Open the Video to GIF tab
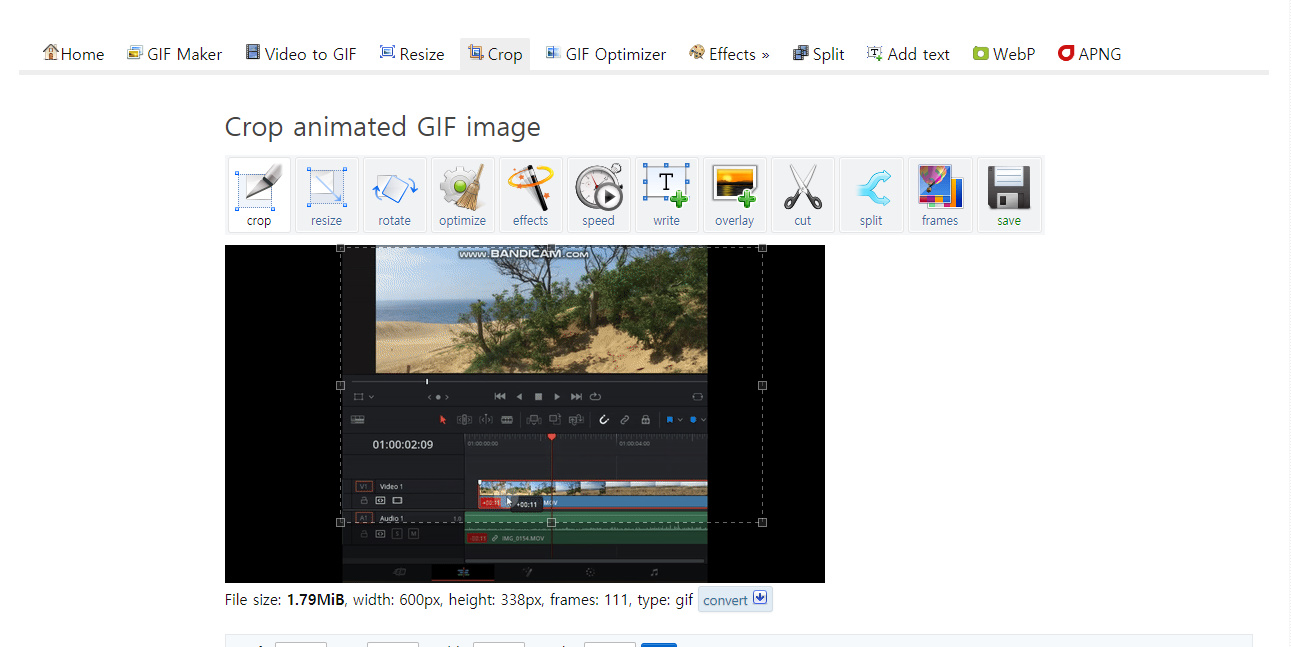This screenshot has height=647, width=1291. (301, 54)
